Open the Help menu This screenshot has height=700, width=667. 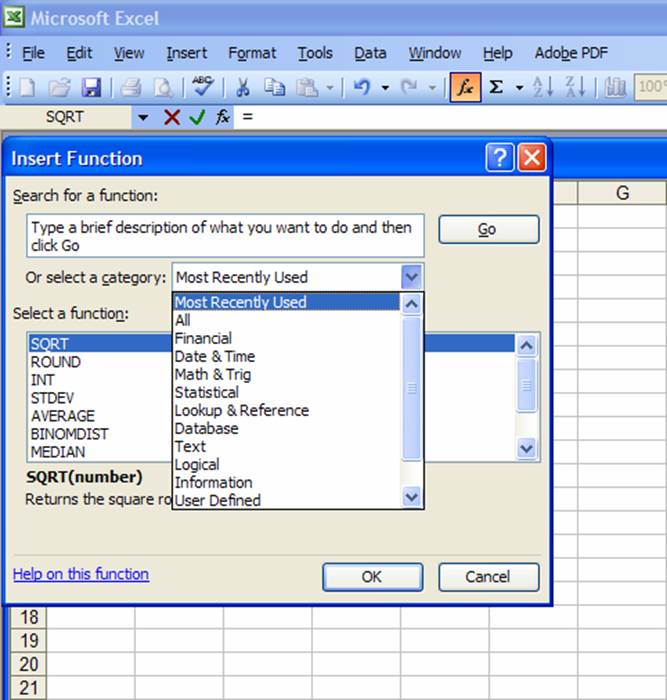point(497,53)
